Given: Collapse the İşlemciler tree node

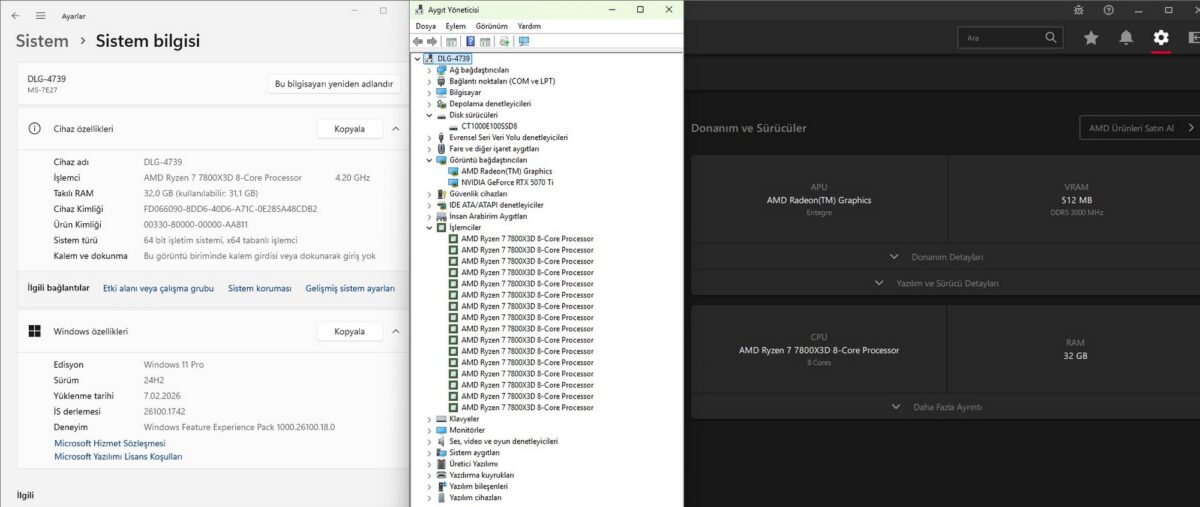Looking at the screenshot, I should click(x=429, y=228).
